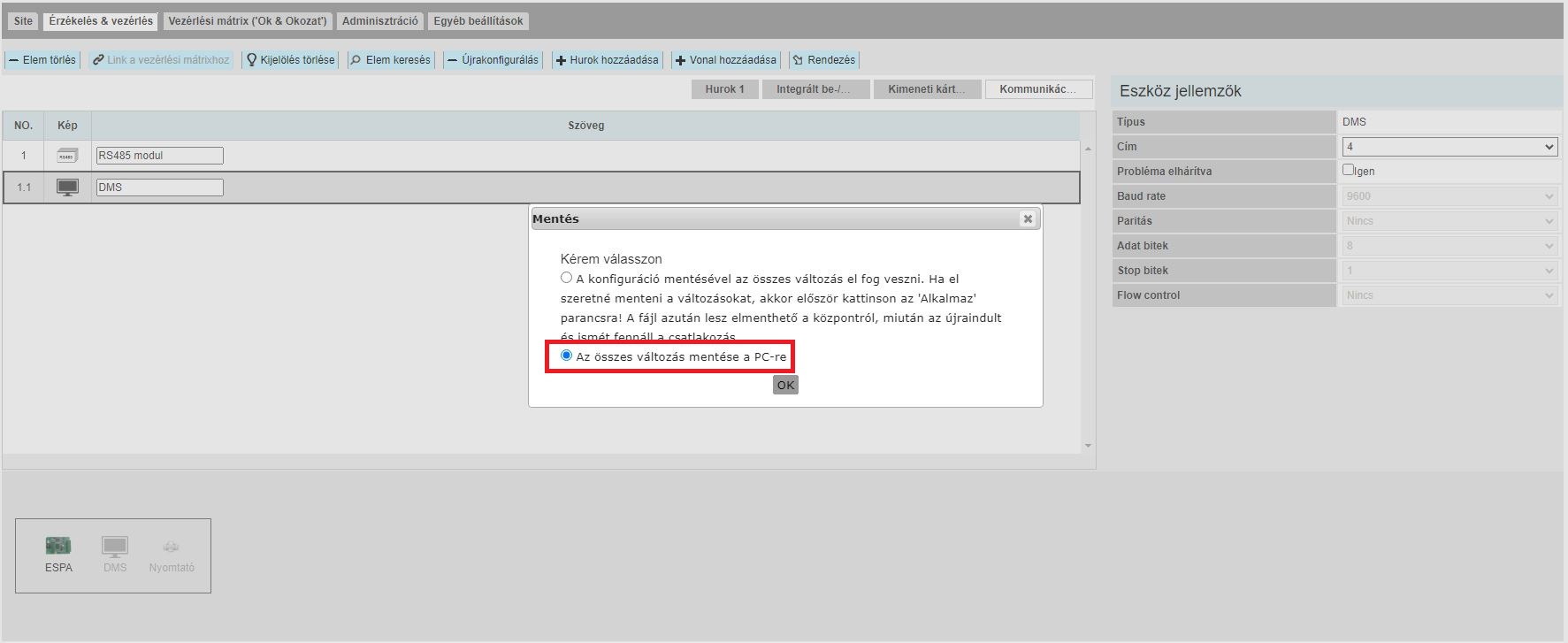This screenshot has width=1568, height=643.
Task: Click Rendezés toolbar button
Action: click(823, 60)
